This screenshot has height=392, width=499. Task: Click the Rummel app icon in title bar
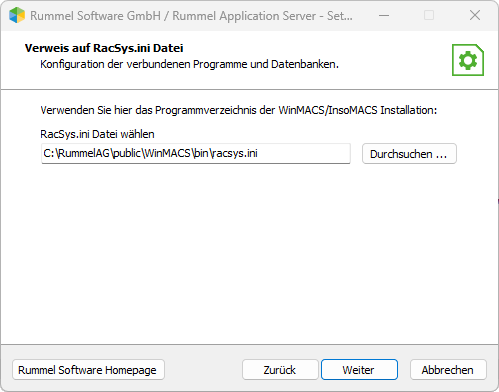coord(17,15)
